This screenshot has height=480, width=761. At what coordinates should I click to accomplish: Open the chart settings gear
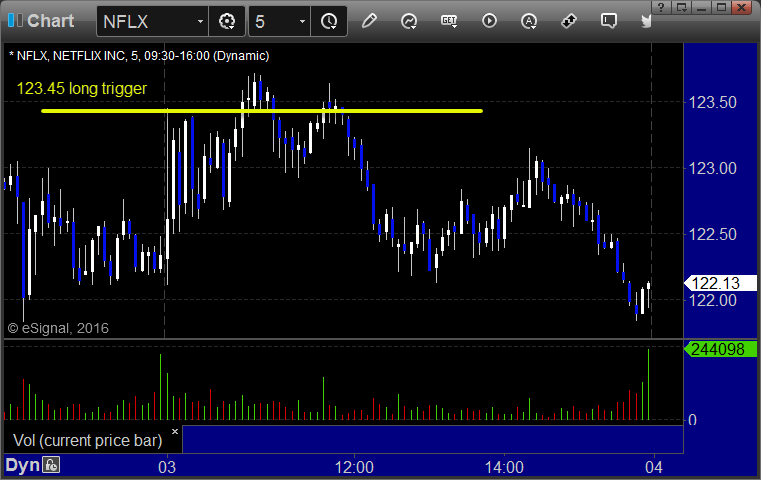point(227,21)
